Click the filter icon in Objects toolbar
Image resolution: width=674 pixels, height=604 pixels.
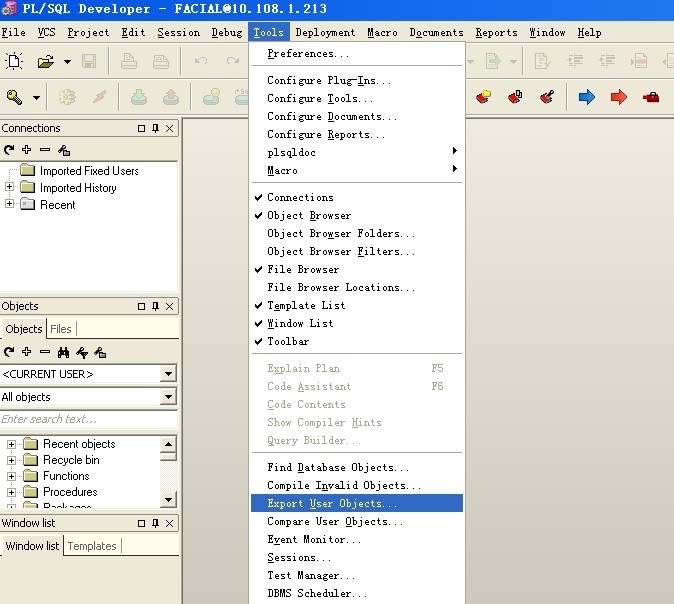82,353
